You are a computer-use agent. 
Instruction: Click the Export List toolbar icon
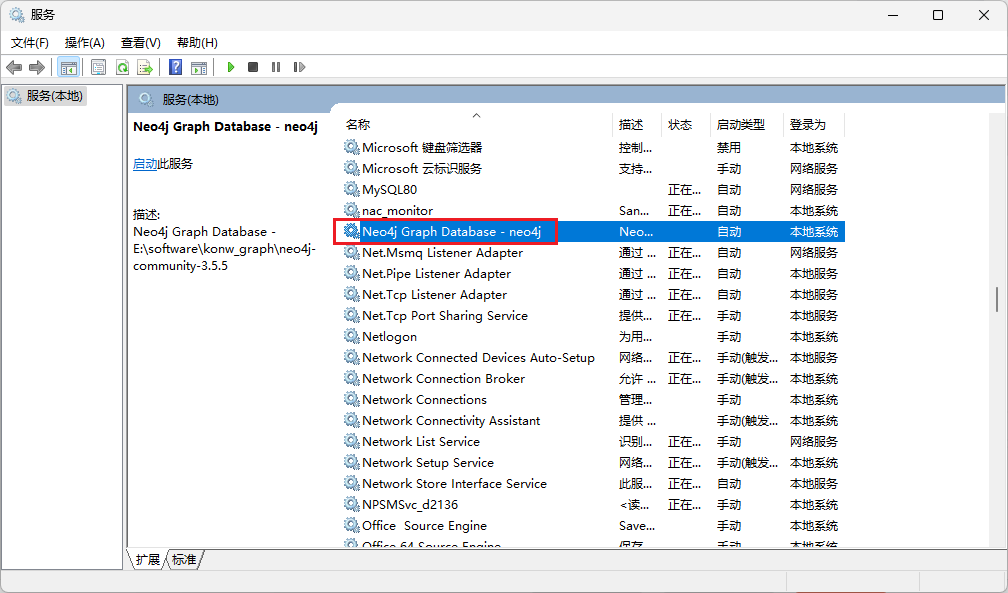(x=145, y=67)
